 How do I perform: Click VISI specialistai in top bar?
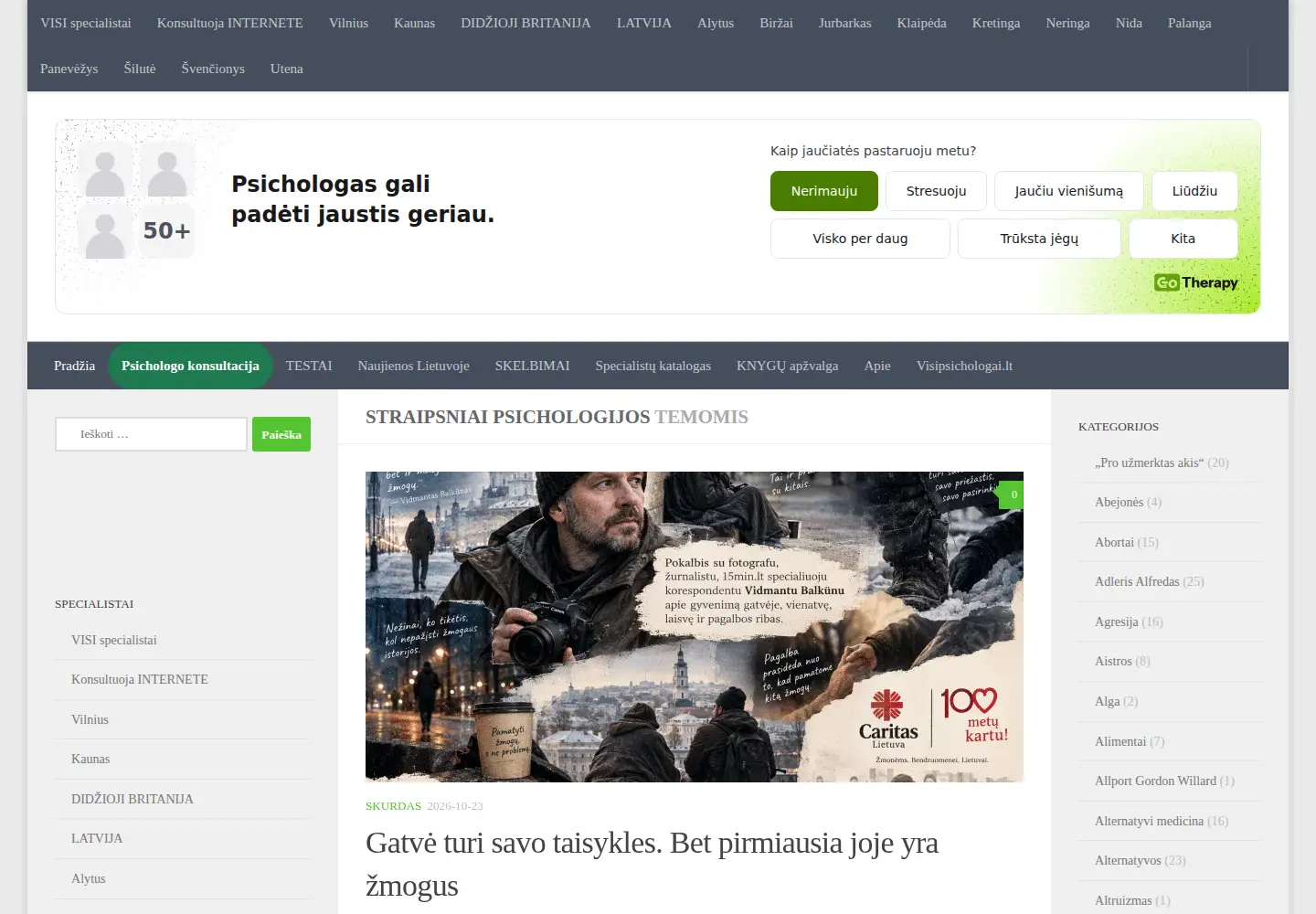click(x=86, y=23)
